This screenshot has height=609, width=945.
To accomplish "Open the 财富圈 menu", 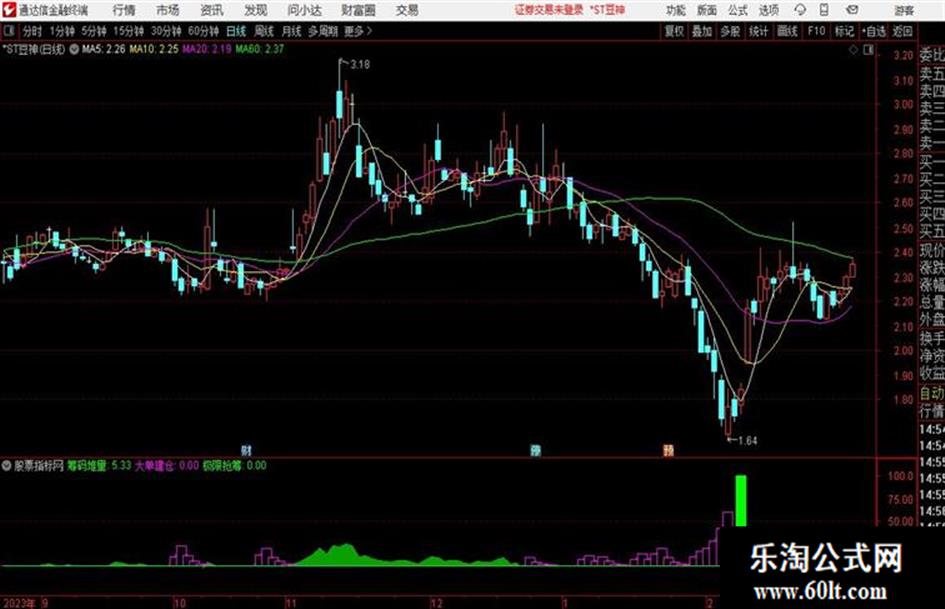I will pos(358,10).
